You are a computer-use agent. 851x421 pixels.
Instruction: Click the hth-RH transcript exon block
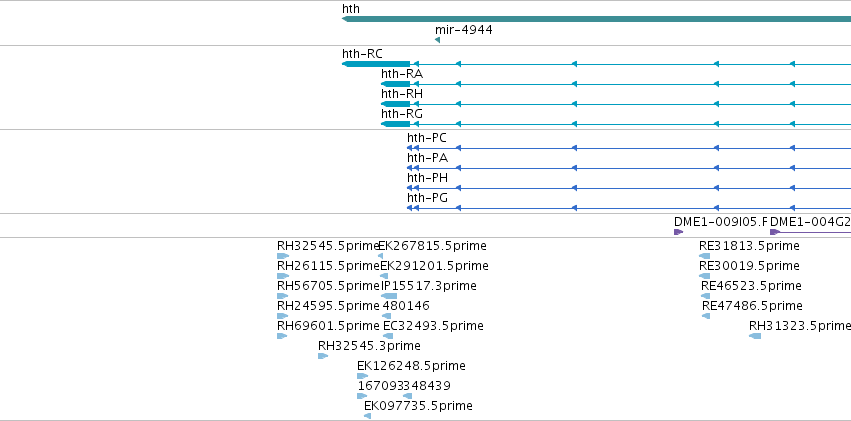[396, 104]
